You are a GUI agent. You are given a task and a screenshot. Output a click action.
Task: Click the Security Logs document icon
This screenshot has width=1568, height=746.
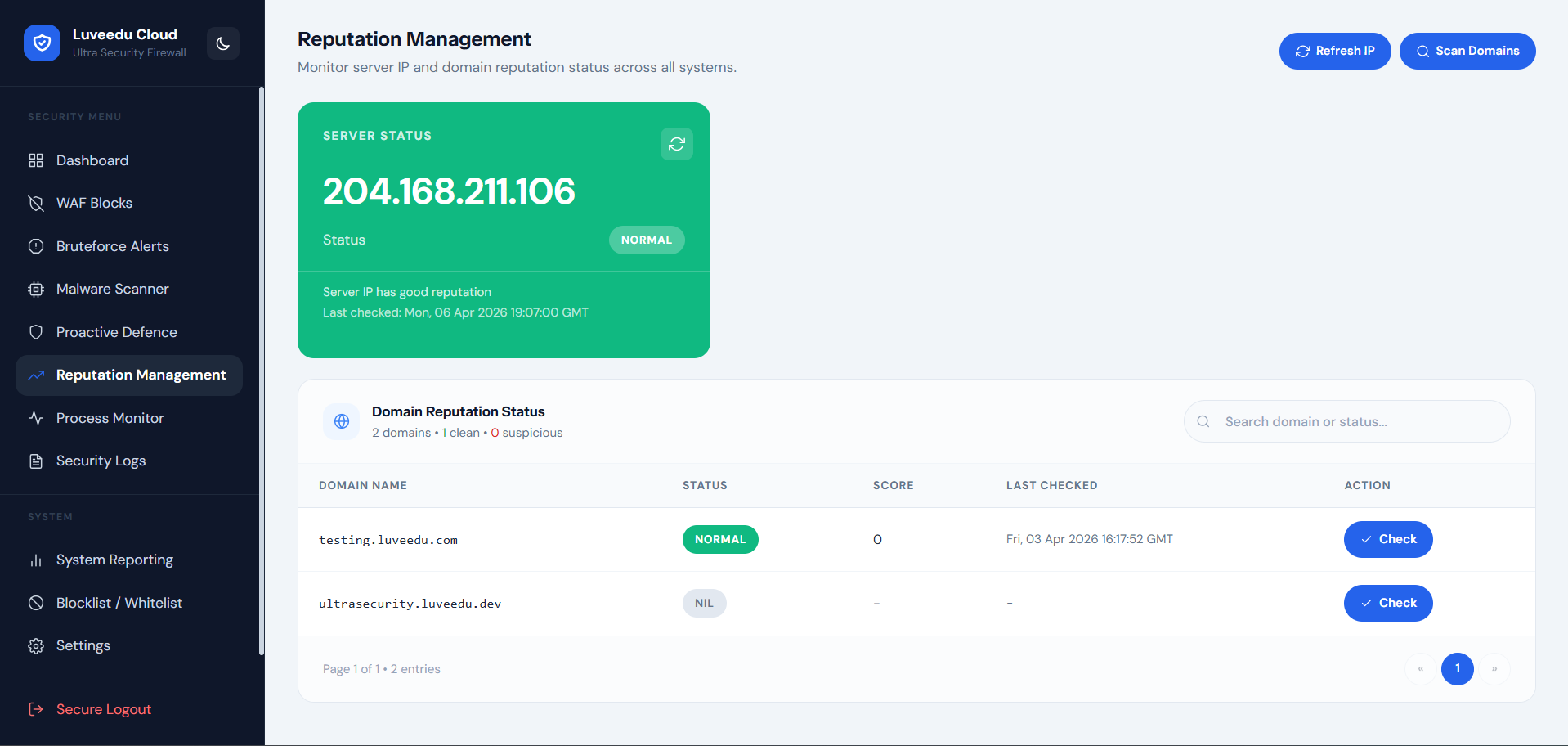(36, 461)
